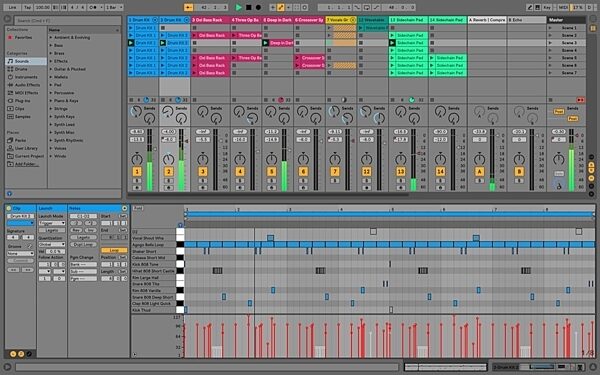Click the Fold button in note editor
Screen dimensions: 600x375
[x=138, y=208]
